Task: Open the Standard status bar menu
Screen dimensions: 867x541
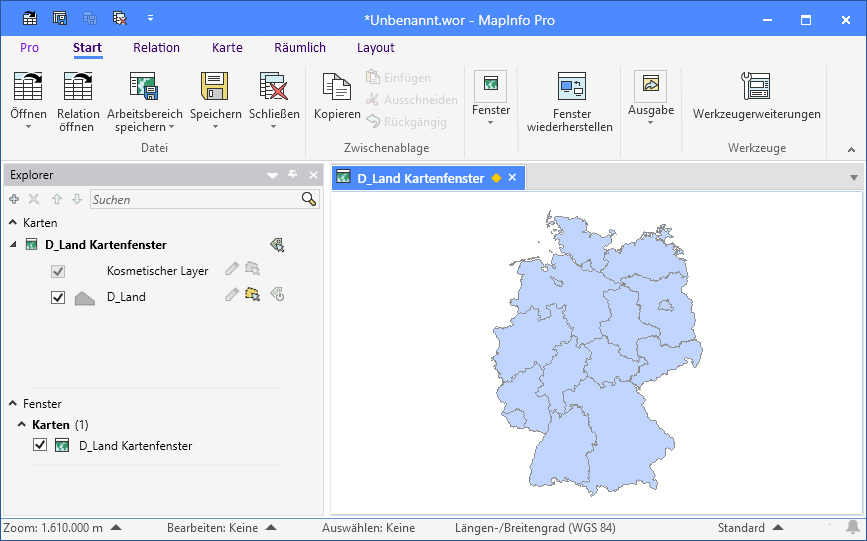Action: [x=777, y=528]
